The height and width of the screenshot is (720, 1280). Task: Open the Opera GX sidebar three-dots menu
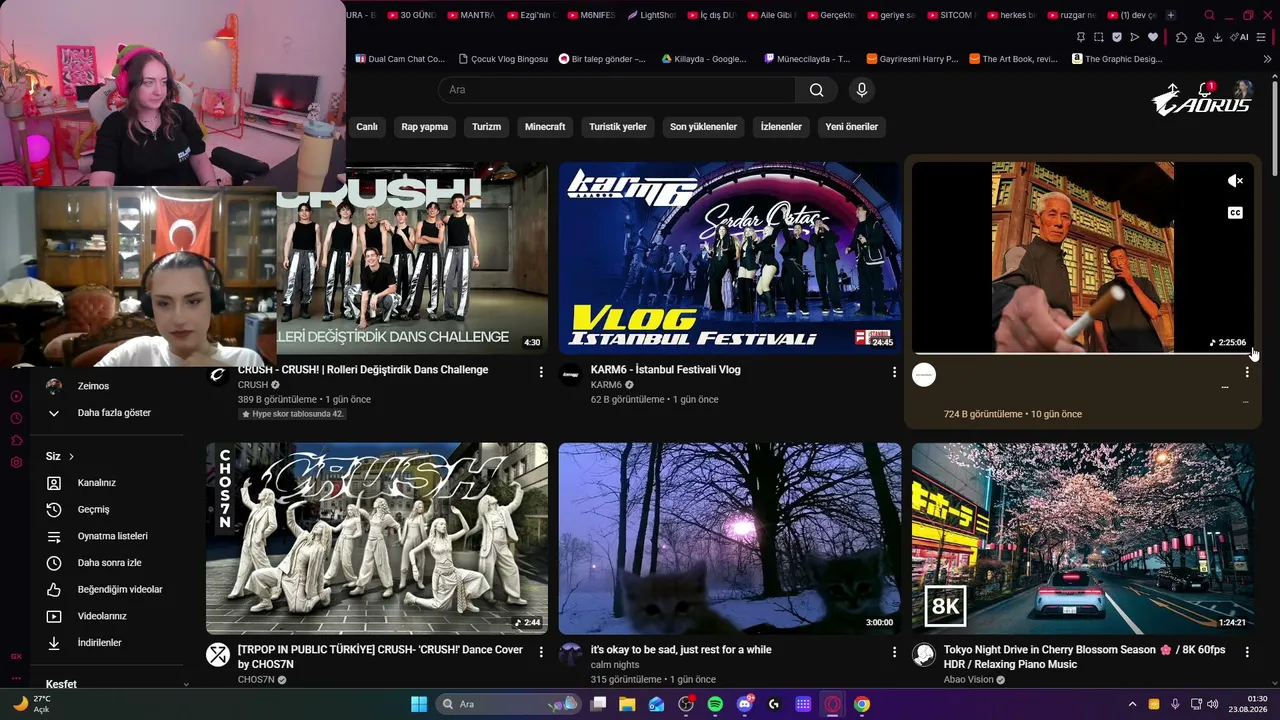pyautogui.click(x=16, y=678)
